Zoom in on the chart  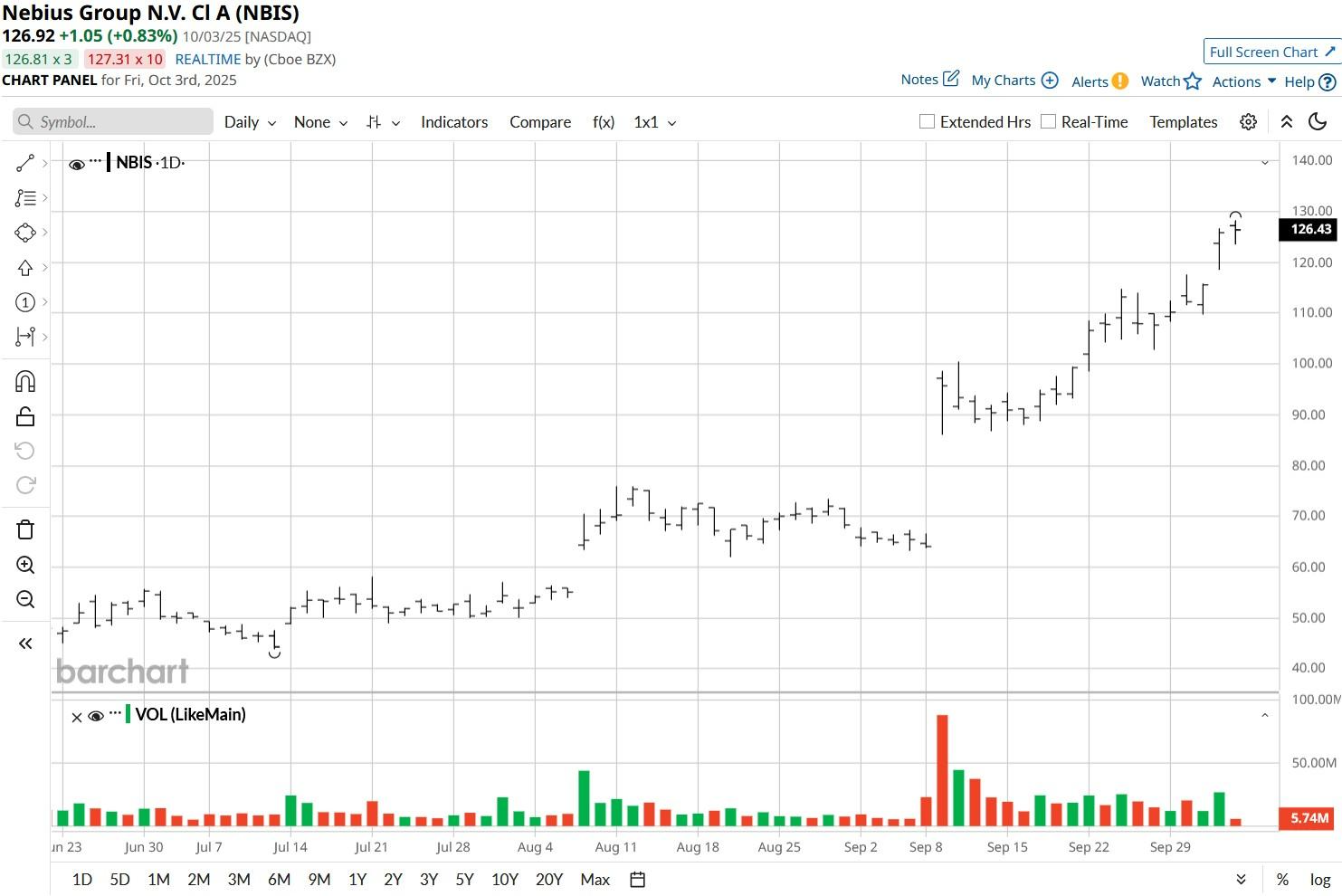pos(25,565)
